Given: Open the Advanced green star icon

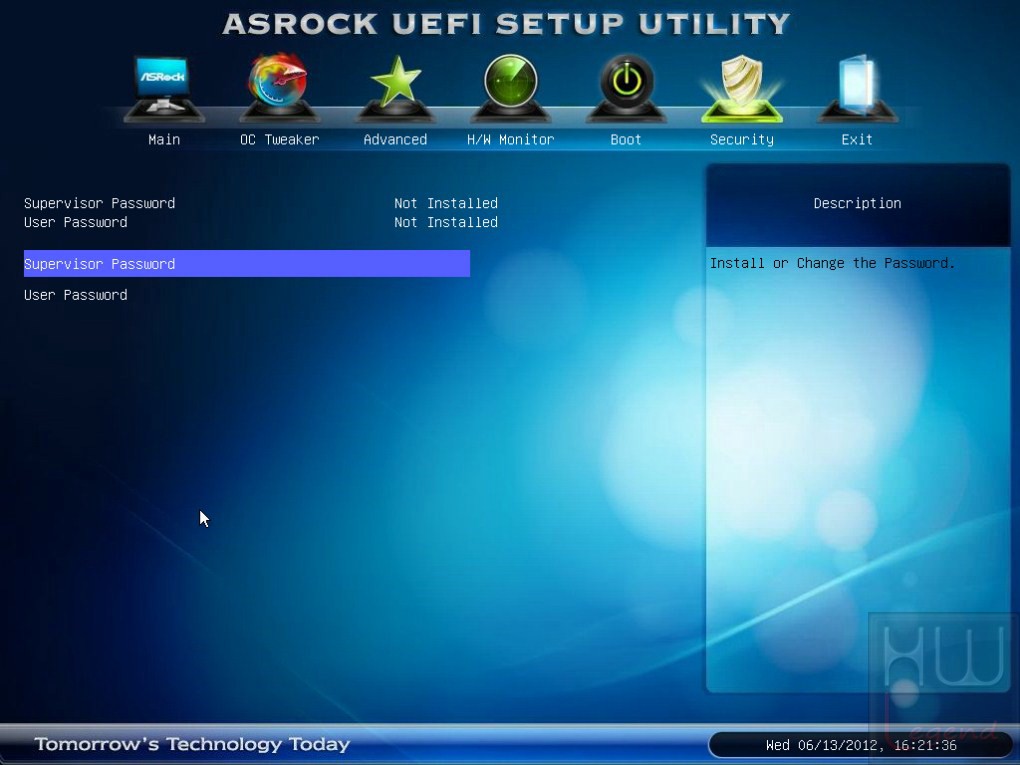Looking at the screenshot, I should click(x=395, y=88).
